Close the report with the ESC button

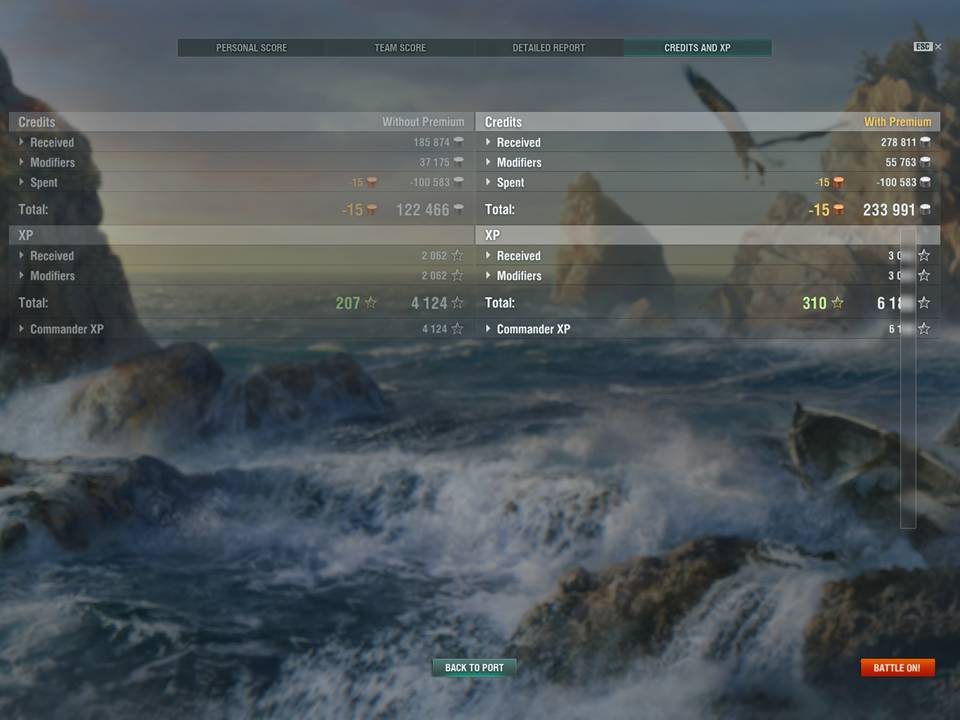[927, 47]
